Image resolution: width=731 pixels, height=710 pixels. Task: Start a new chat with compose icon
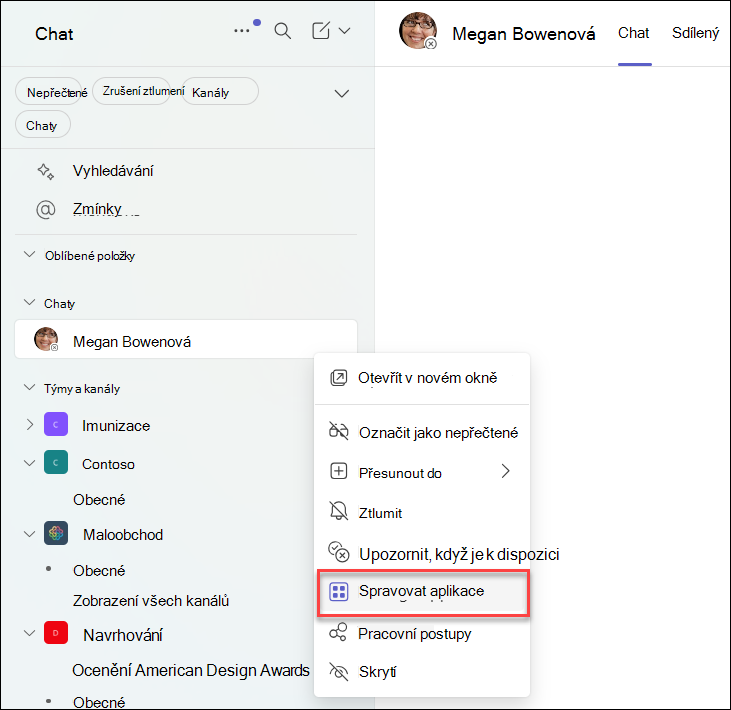coord(321,31)
